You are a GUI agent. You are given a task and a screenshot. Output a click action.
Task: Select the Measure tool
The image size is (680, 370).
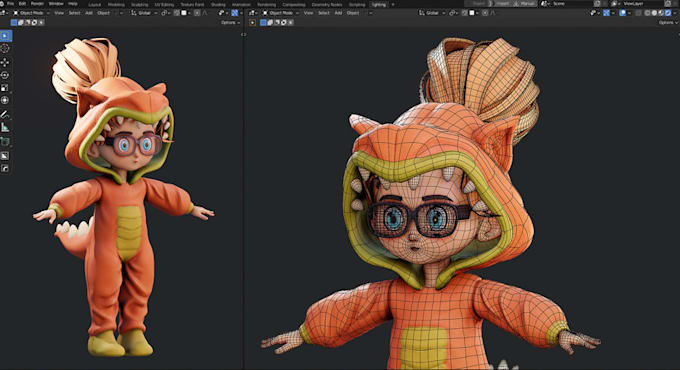(5, 127)
